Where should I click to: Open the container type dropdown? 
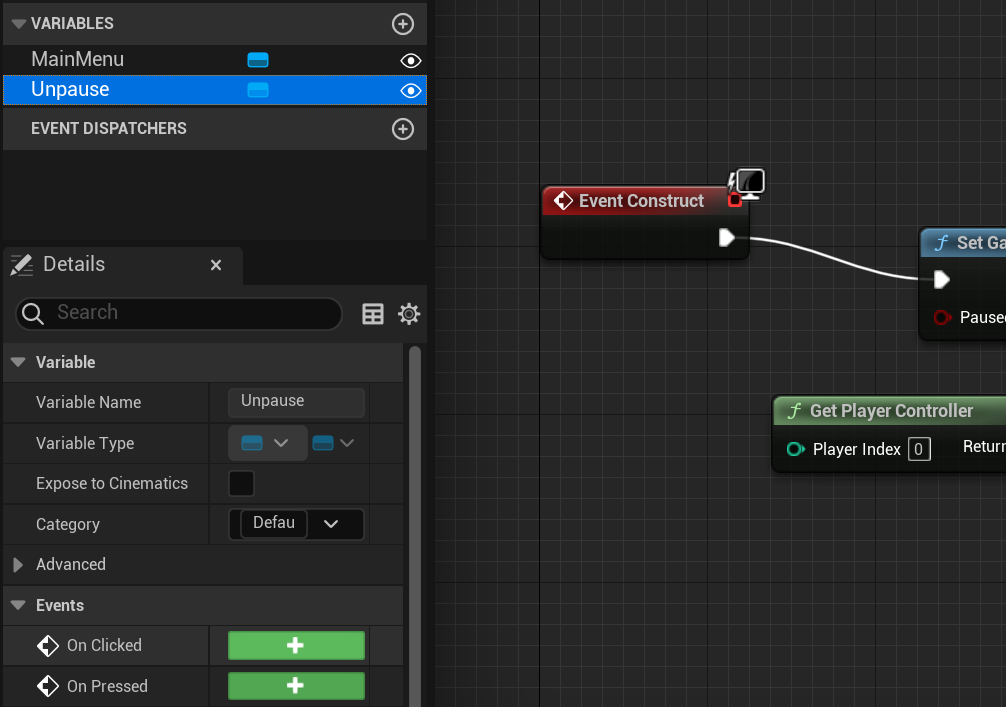[333, 443]
